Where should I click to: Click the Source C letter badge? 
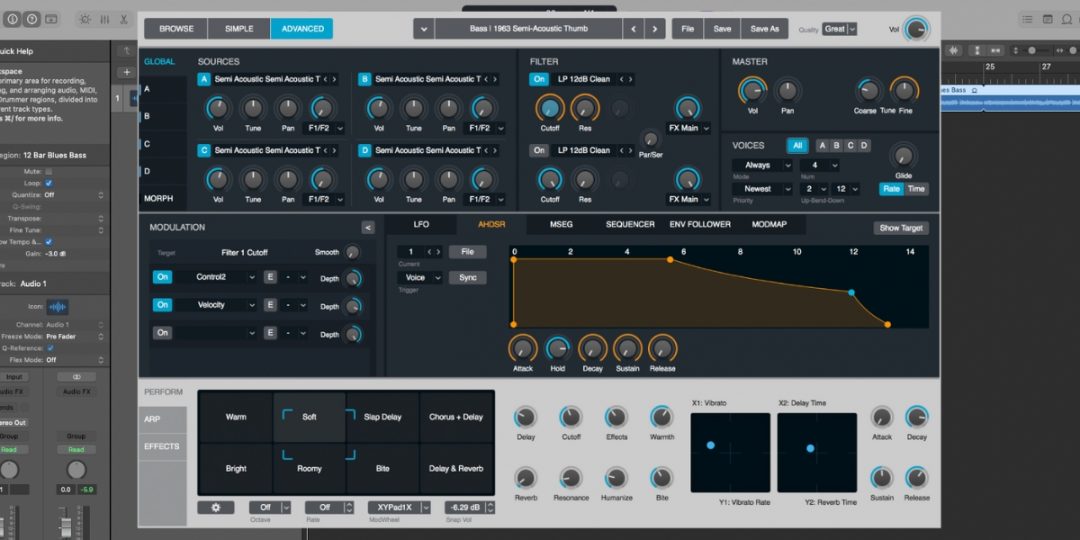point(204,150)
